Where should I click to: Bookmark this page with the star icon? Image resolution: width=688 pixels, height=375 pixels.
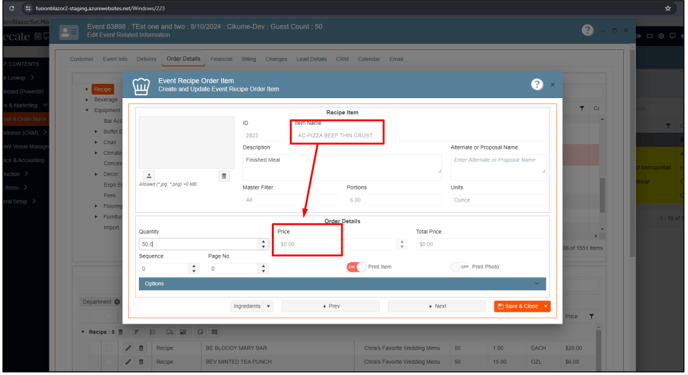[x=667, y=8]
